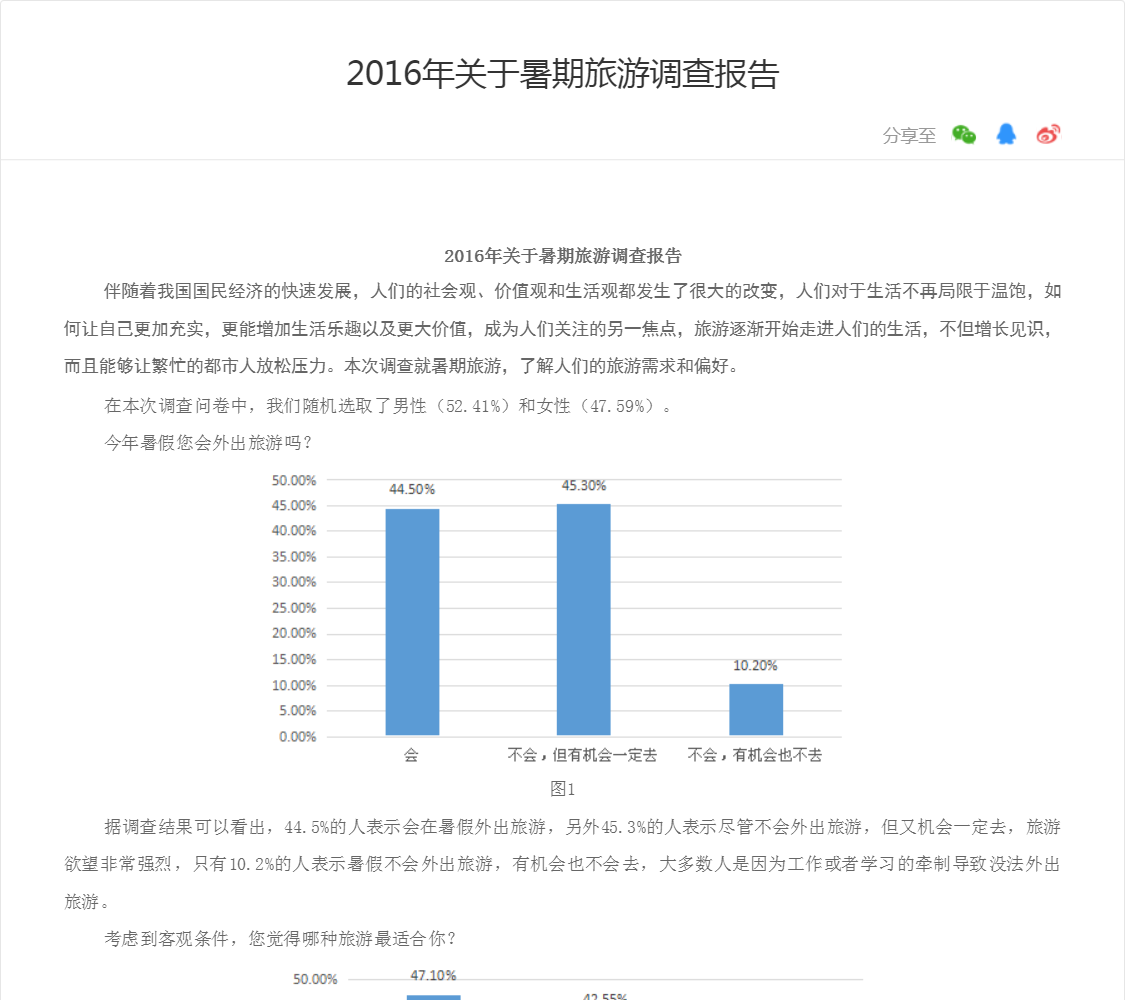Viewport: 1125px width, 1000px height.
Task: Click the bold article heading 2016年关于暑期旅游调查报告
Action: pos(562,255)
